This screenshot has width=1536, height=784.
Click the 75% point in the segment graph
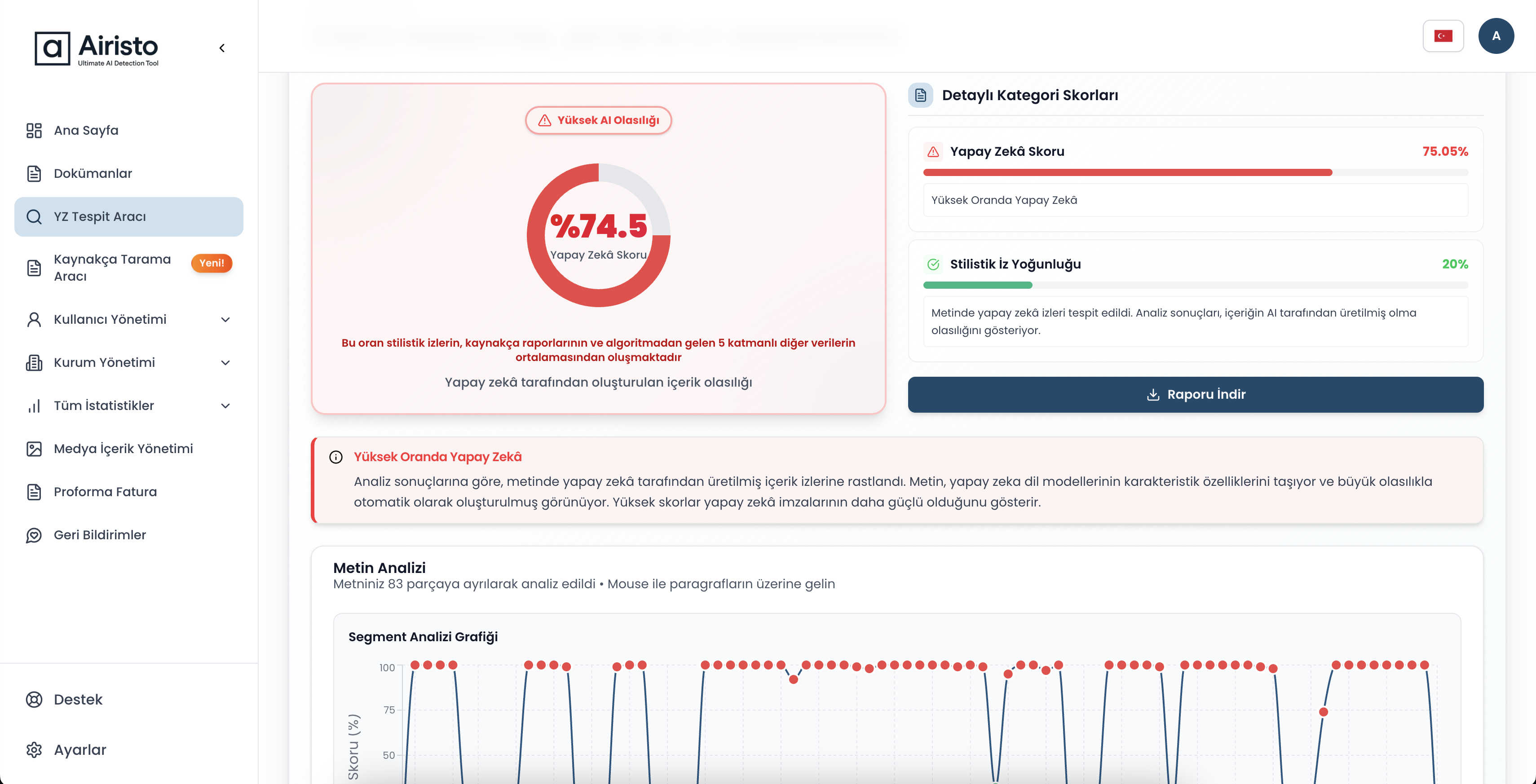(1323, 712)
